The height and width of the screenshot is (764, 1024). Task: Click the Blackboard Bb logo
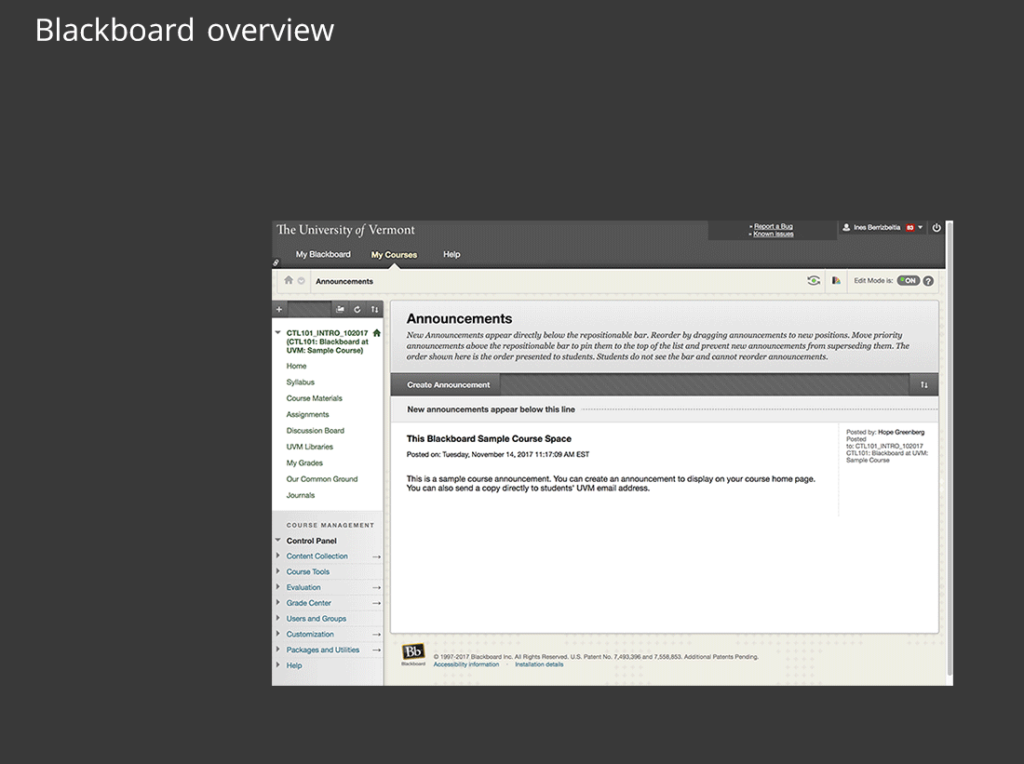pos(413,652)
